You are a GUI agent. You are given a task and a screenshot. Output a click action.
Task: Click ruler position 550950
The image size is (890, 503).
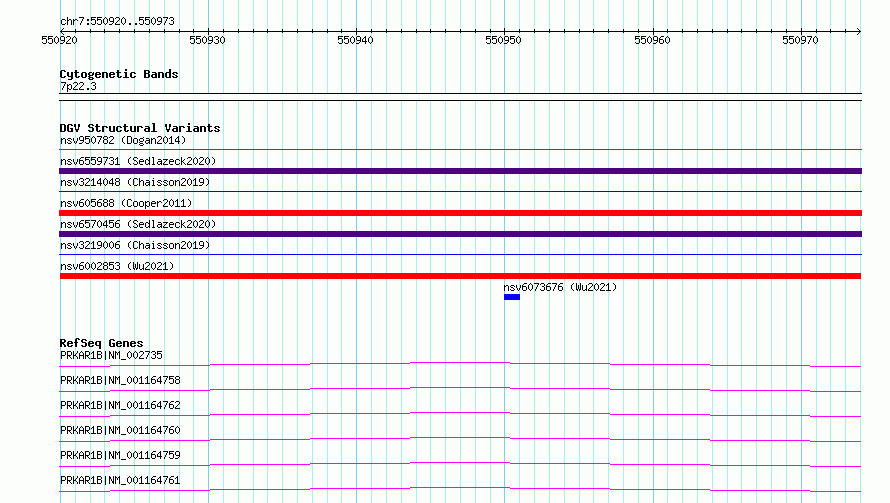click(x=503, y=40)
